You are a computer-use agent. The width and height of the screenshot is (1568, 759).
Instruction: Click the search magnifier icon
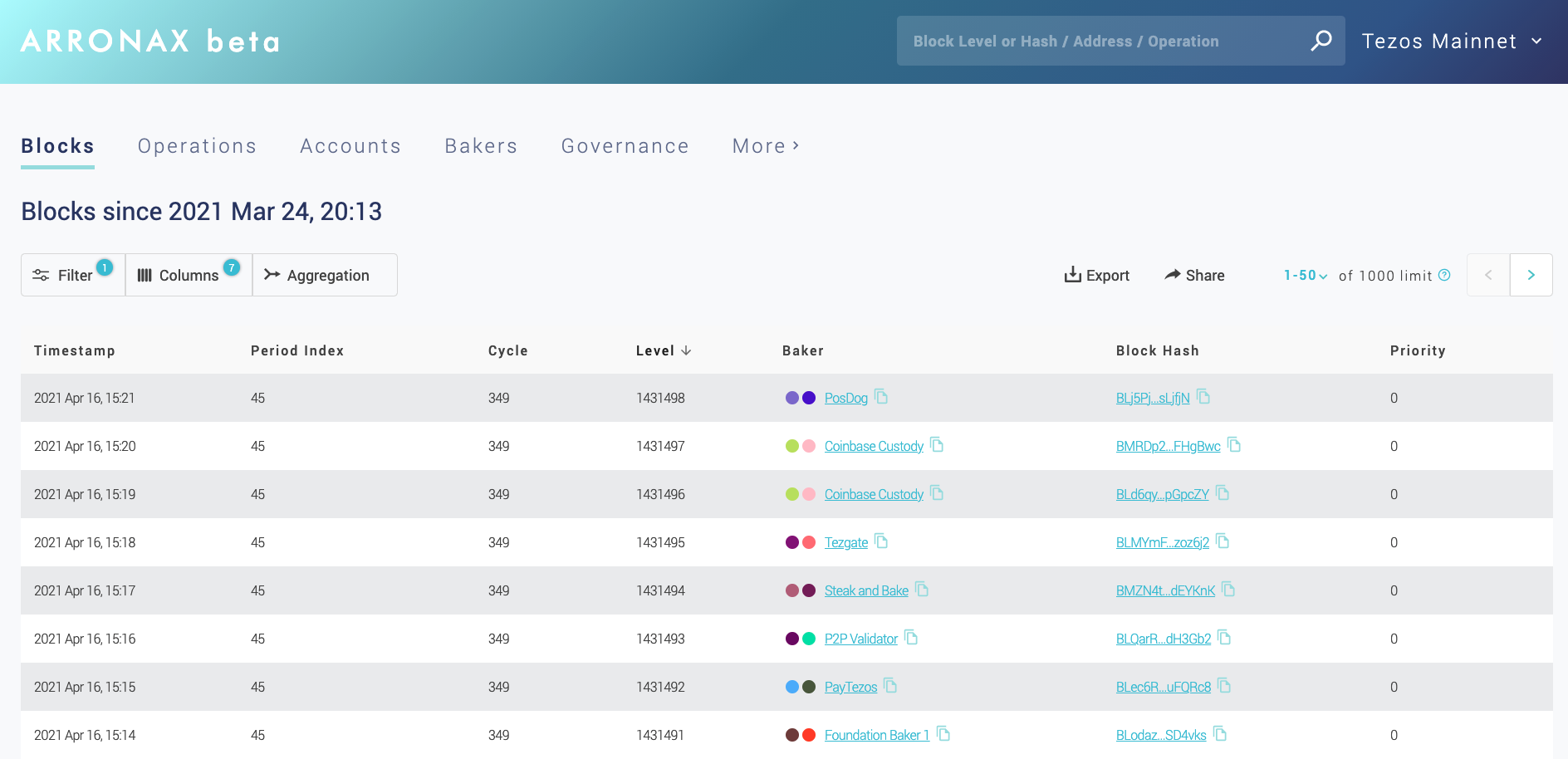click(x=1321, y=41)
